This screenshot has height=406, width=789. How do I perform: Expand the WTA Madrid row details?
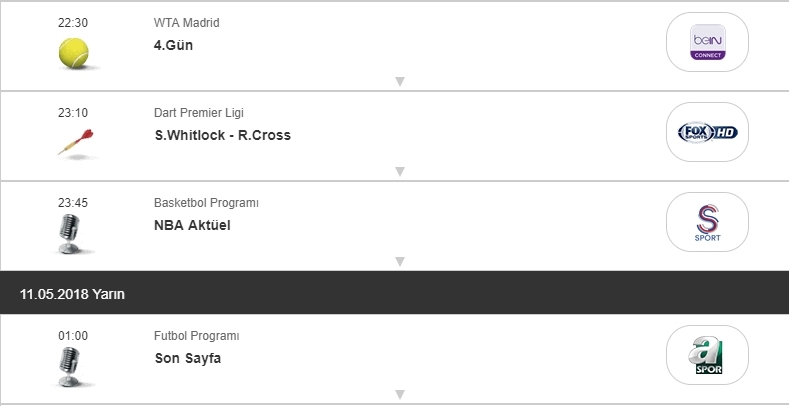[x=399, y=82]
